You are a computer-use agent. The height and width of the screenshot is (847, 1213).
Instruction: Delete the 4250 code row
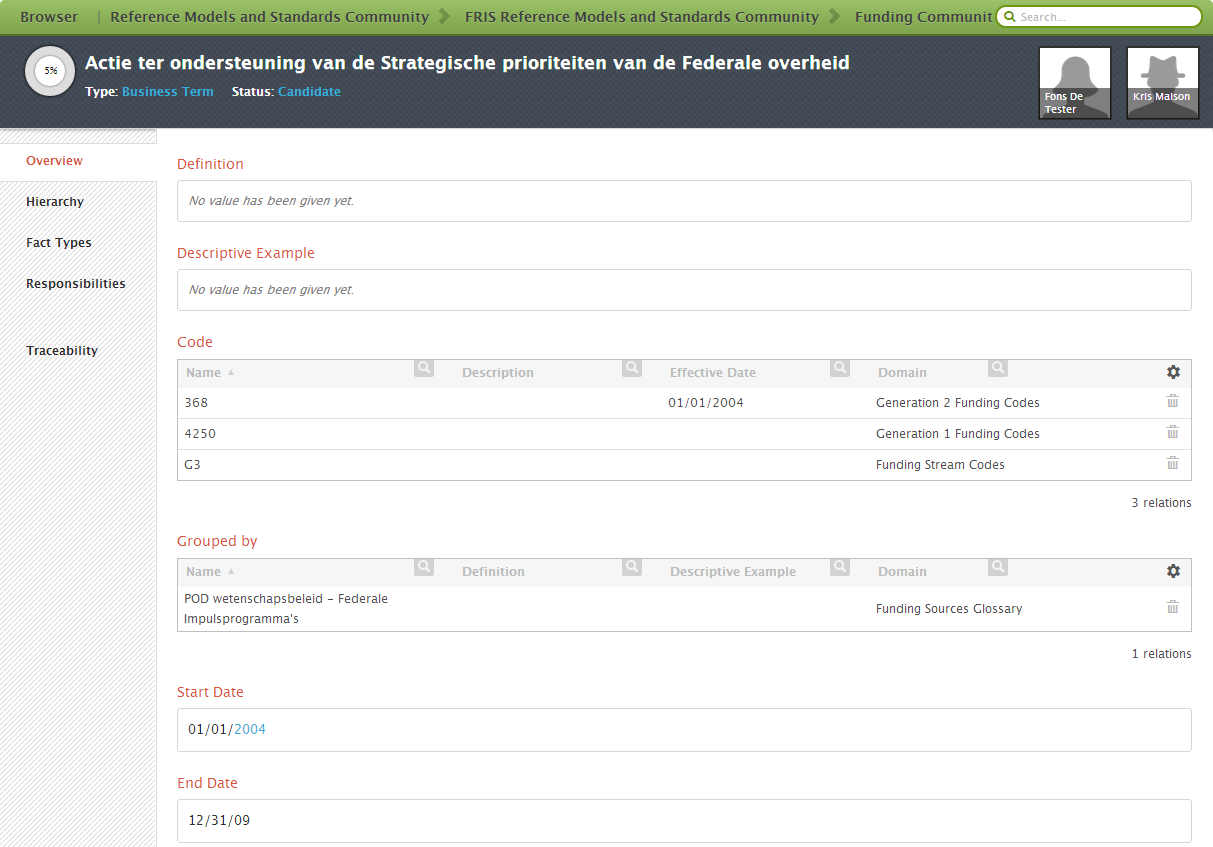[x=1173, y=432]
